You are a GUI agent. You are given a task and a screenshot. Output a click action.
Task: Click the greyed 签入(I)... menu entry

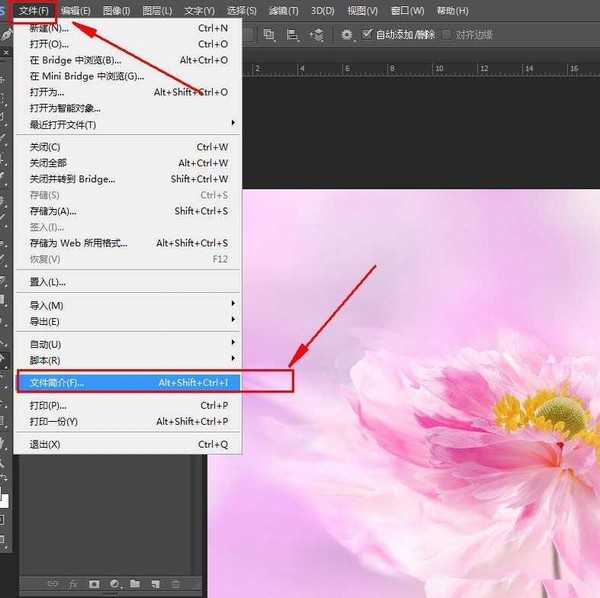pyautogui.click(x=128, y=227)
